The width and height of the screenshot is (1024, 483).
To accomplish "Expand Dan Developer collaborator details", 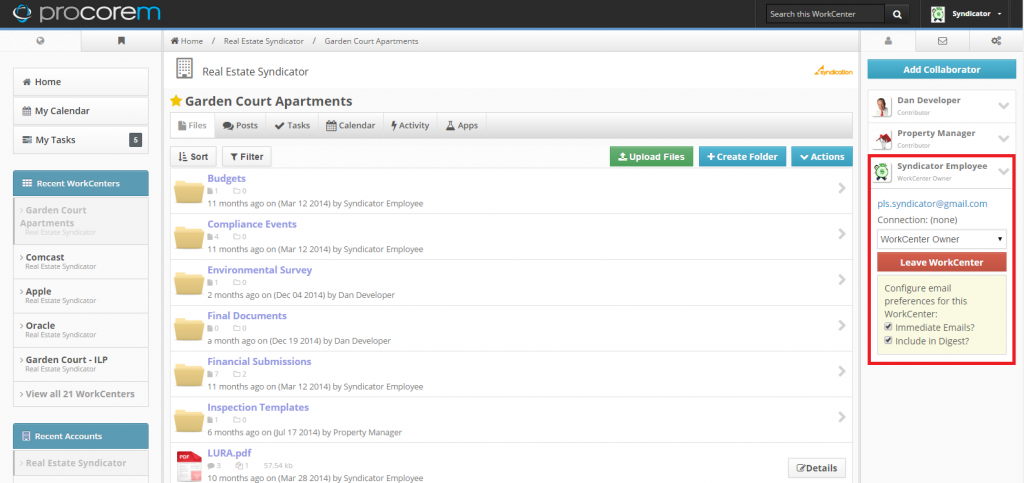I will (x=1004, y=106).
